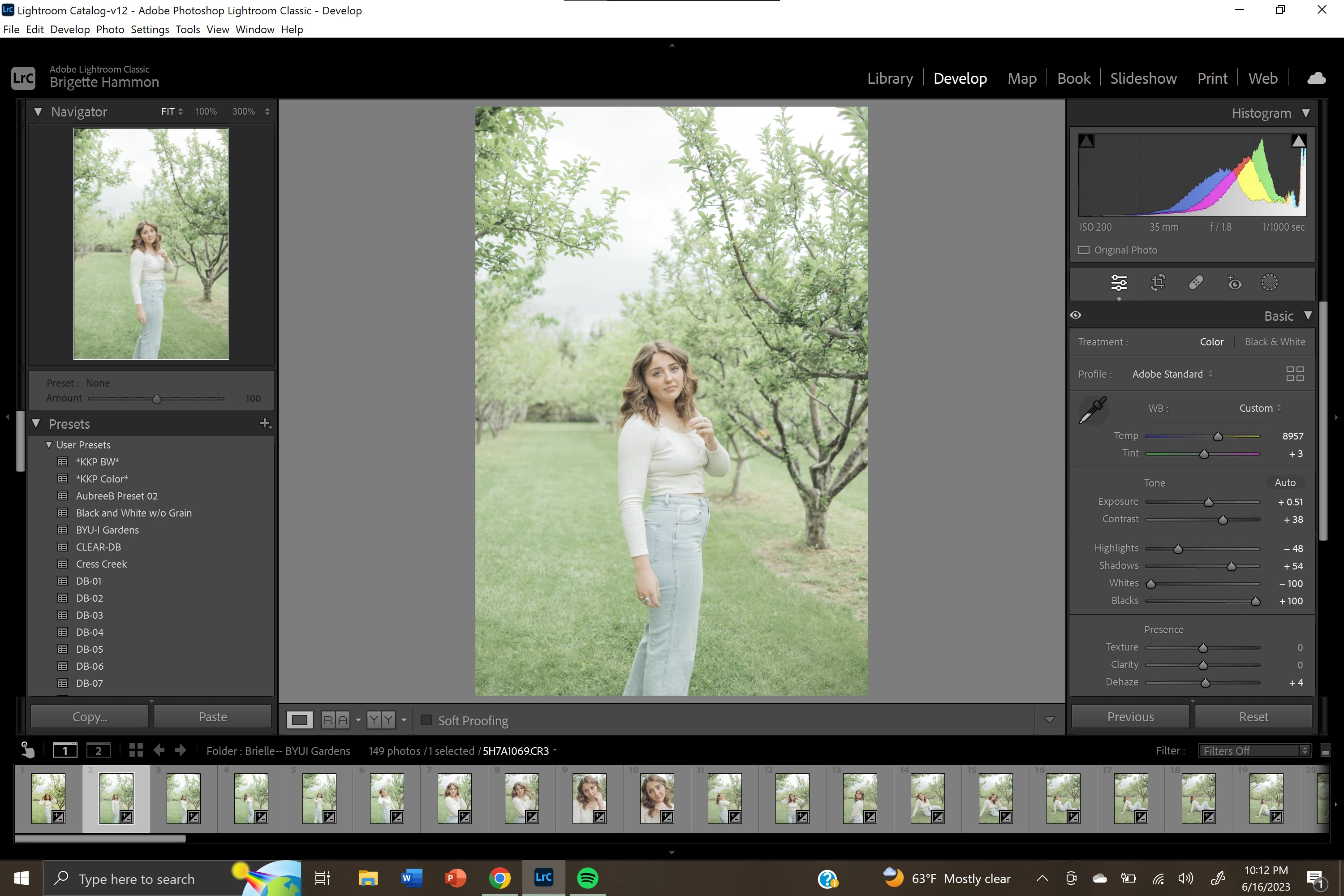
Task: Switch to filmstrip grid view icon
Action: 135,750
